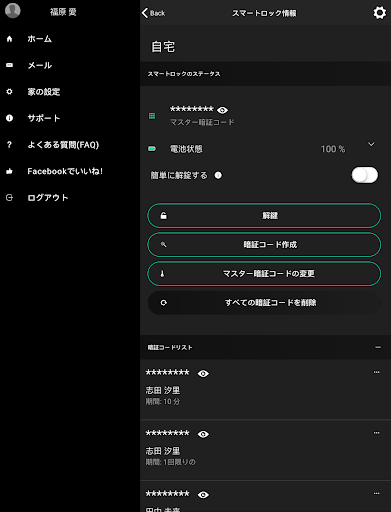Viewport: 391px width, 512px height.
Task: Click the question mark FAQ icon
Action: pyautogui.click(x=9, y=145)
